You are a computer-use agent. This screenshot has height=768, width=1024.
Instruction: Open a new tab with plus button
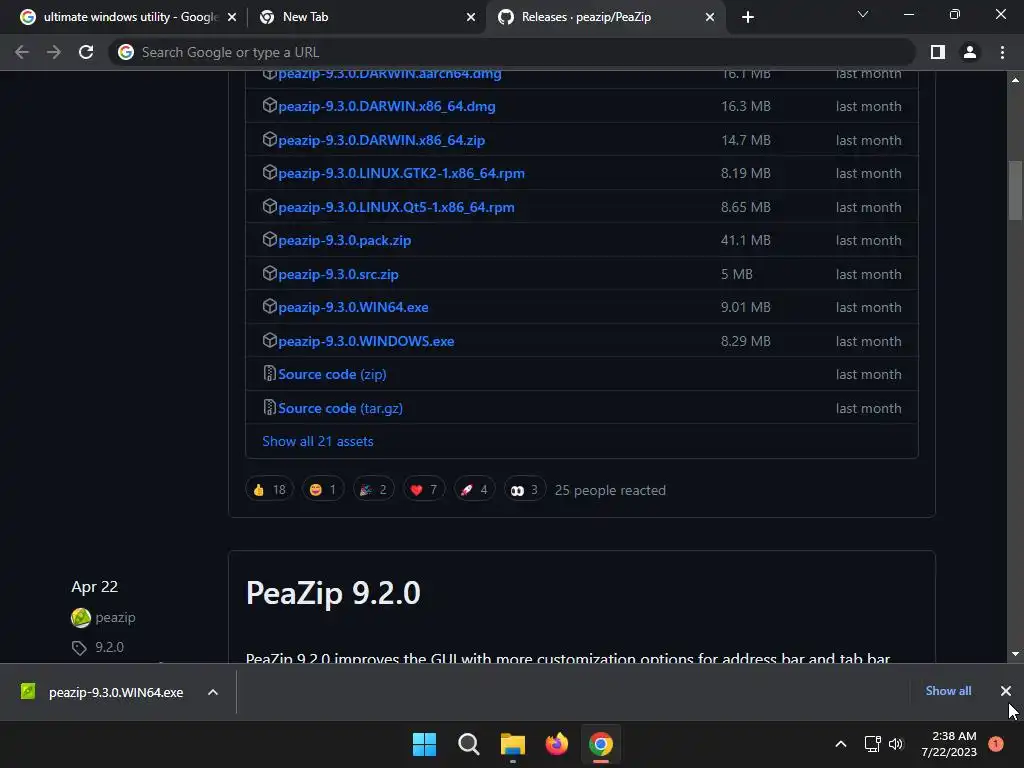click(x=748, y=17)
